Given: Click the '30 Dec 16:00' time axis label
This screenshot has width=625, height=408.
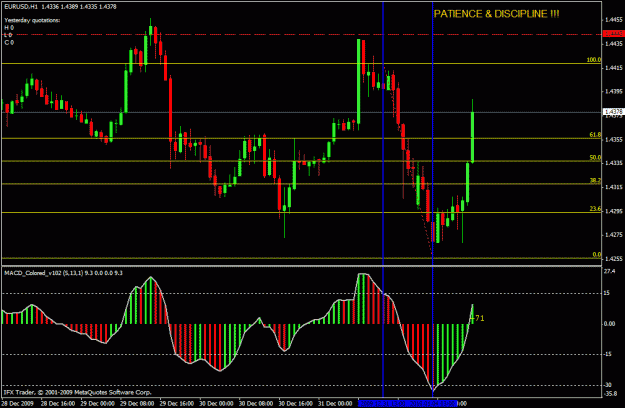Looking at the screenshot, I should pos(295,403).
